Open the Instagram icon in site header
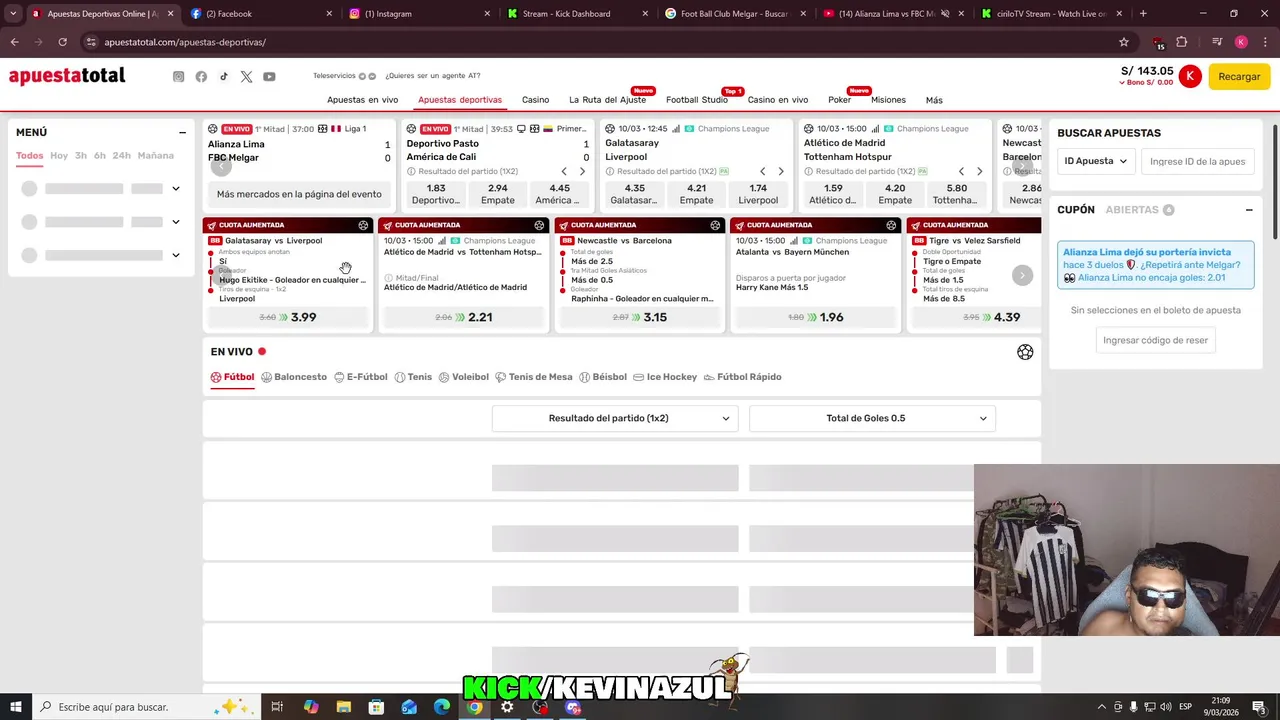 point(178,77)
